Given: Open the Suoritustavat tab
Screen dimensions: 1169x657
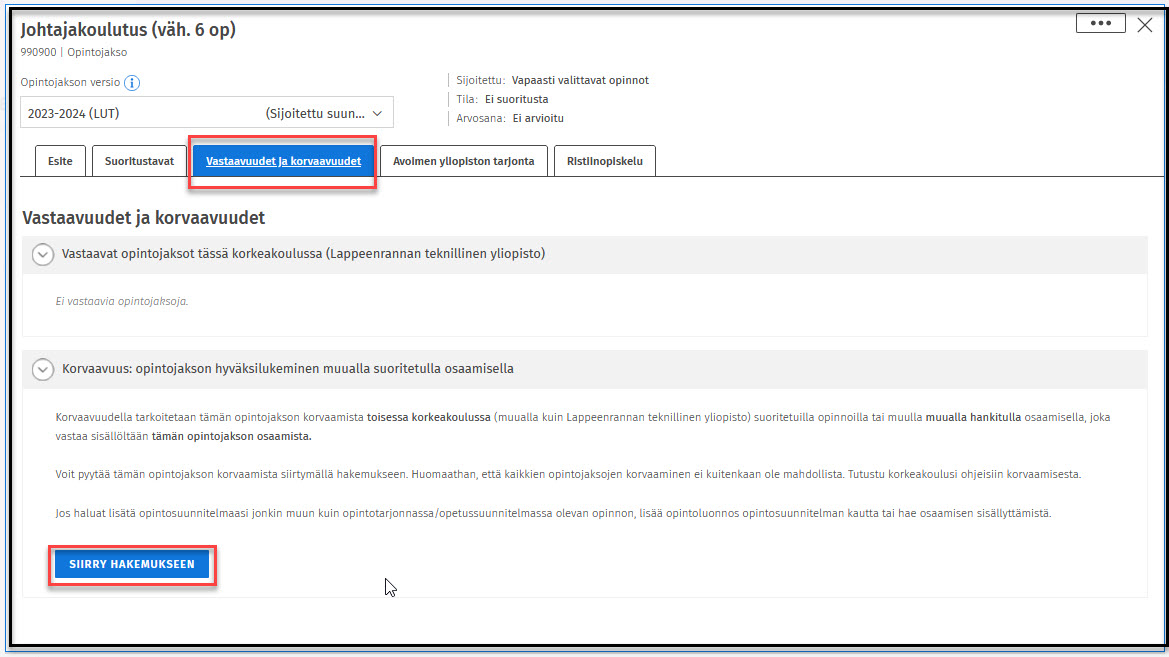Looking at the screenshot, I should (x=139, y=161).
